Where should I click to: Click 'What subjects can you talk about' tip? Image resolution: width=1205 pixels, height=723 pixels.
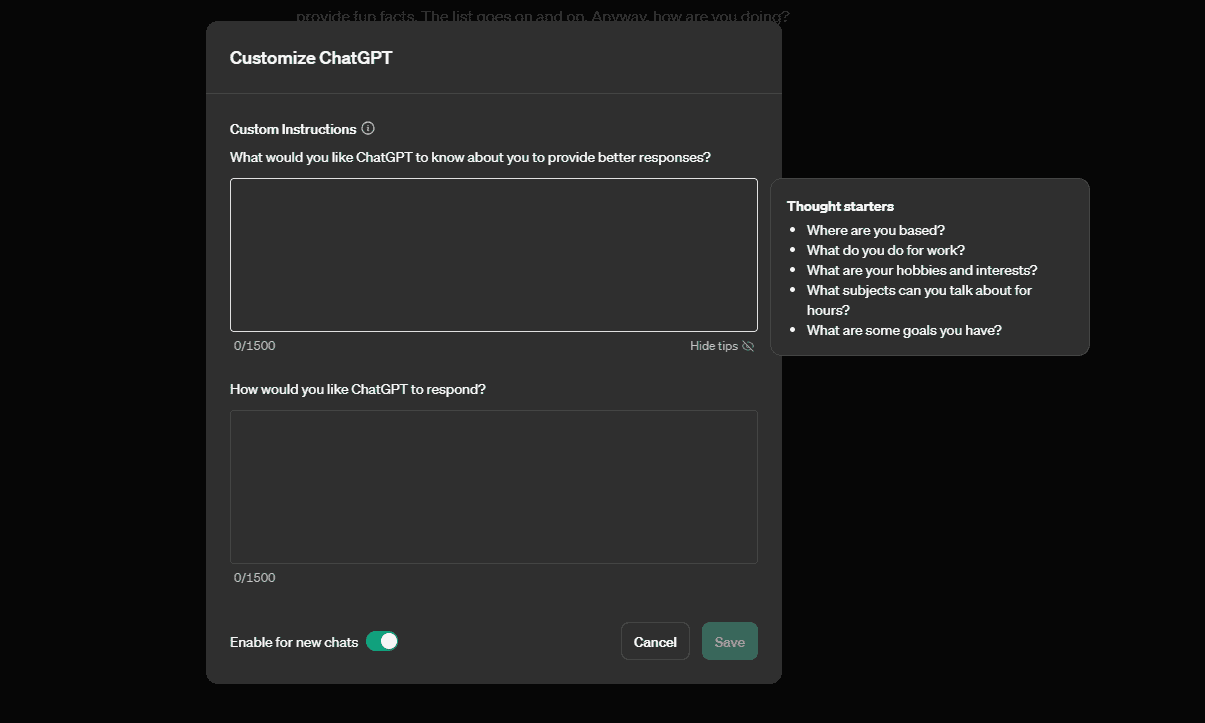[x=919, y=300]
